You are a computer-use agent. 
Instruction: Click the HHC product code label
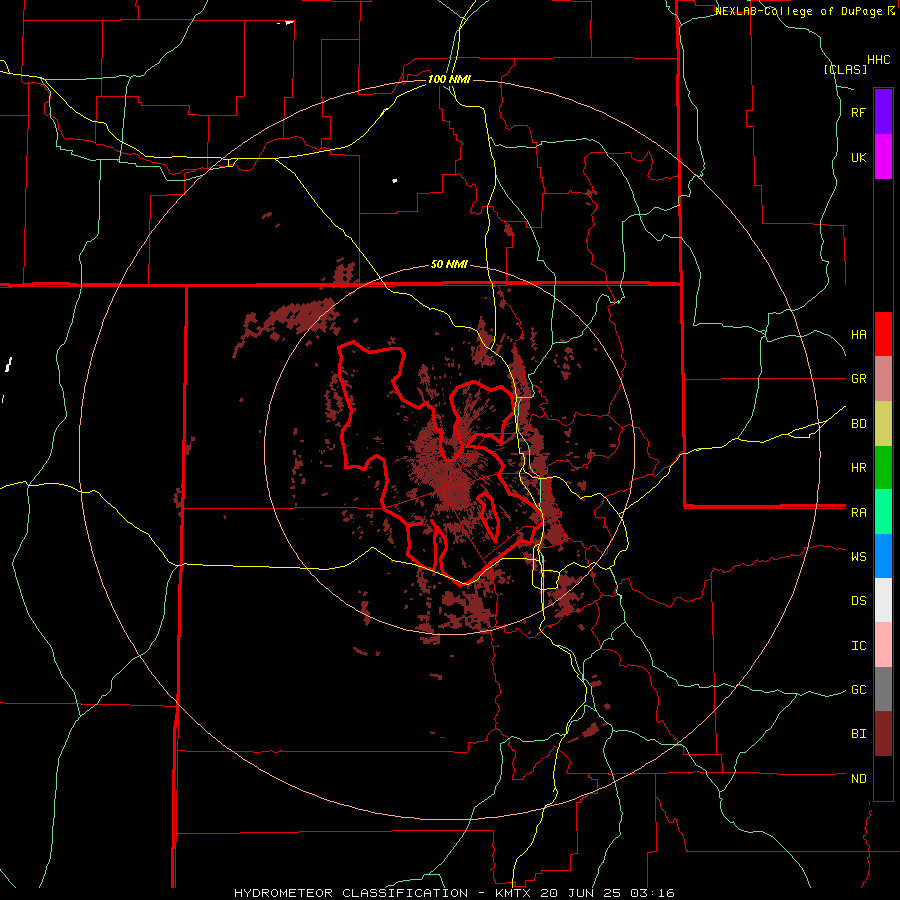[x=879, y=60]
